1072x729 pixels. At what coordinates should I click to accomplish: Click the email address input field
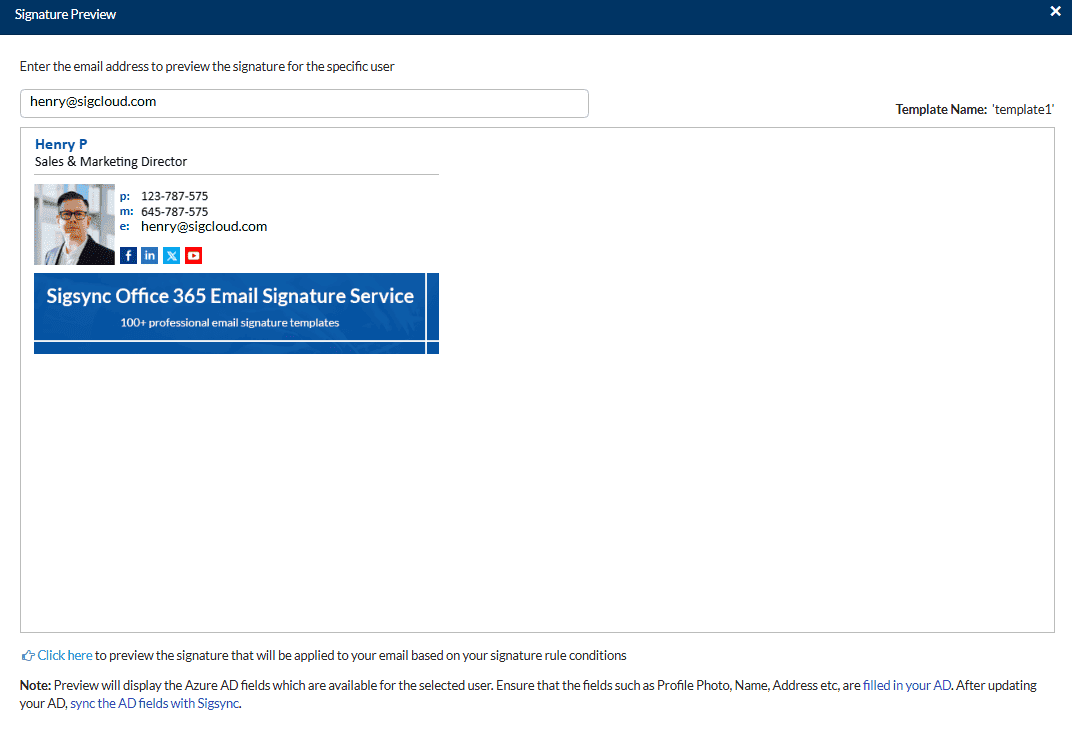click(x=304, y=103)
